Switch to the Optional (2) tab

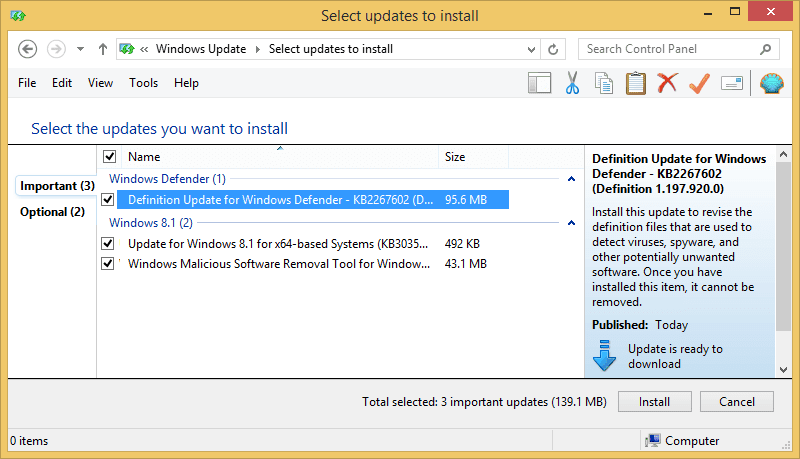pos(53,212)
